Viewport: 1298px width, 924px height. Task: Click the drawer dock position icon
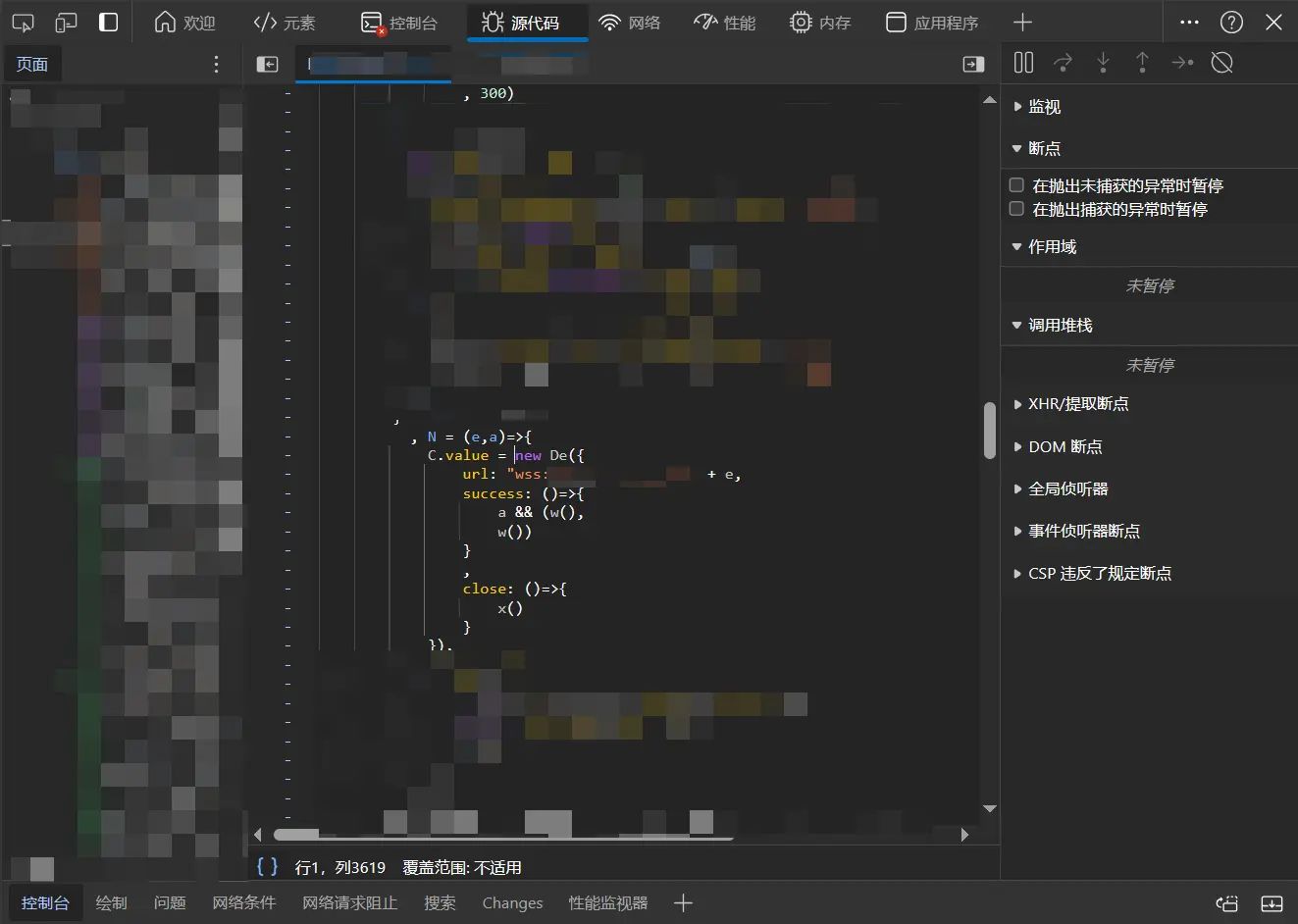[1227, 903]
